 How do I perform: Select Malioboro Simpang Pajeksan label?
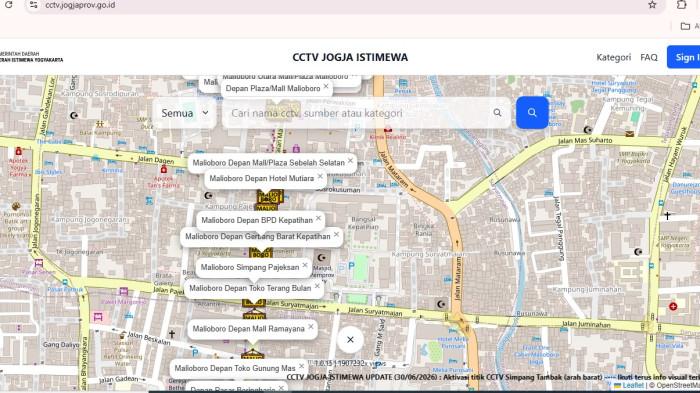[250, 267]
